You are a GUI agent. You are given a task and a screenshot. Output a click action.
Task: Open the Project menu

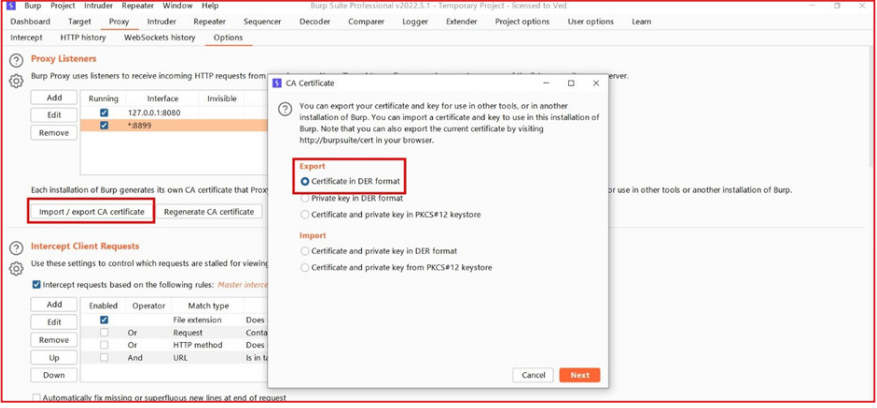63,6
